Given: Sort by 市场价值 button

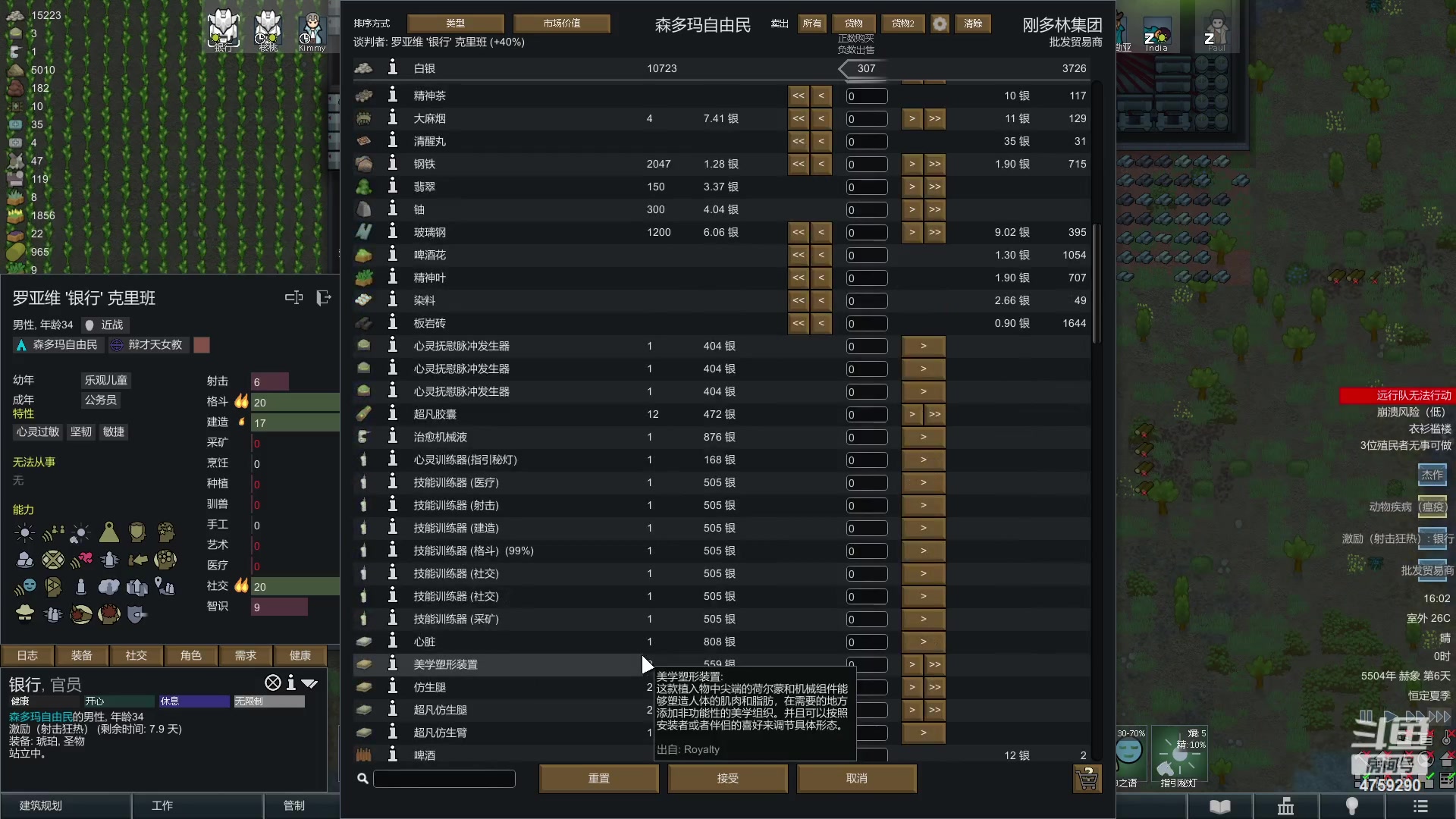Looking at the screenshot, I should 562,24.
